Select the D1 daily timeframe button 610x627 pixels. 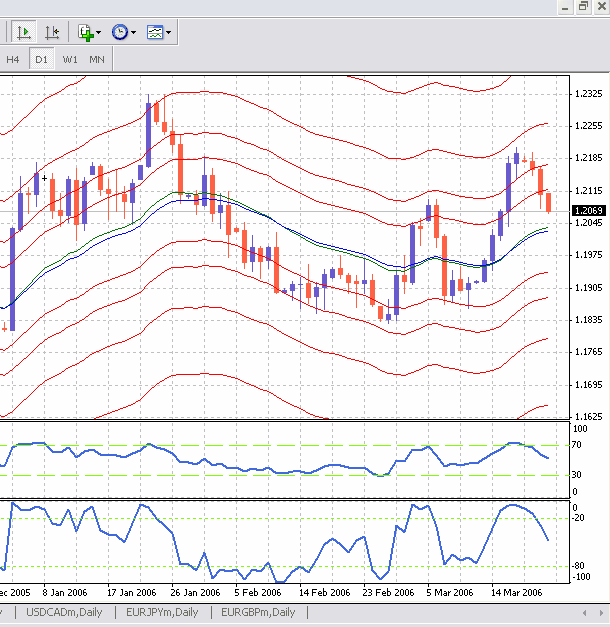[41, 59]
